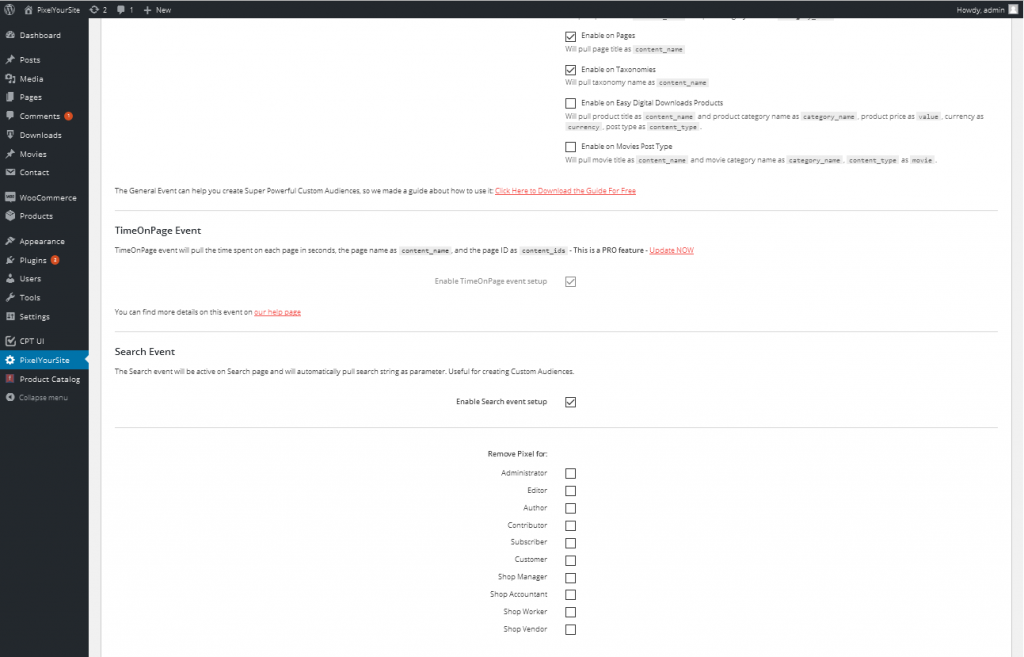Viewport: 1024px width, 657px height.
Task: Click the Product Catalog icon
Action: (x=10, y=379)
